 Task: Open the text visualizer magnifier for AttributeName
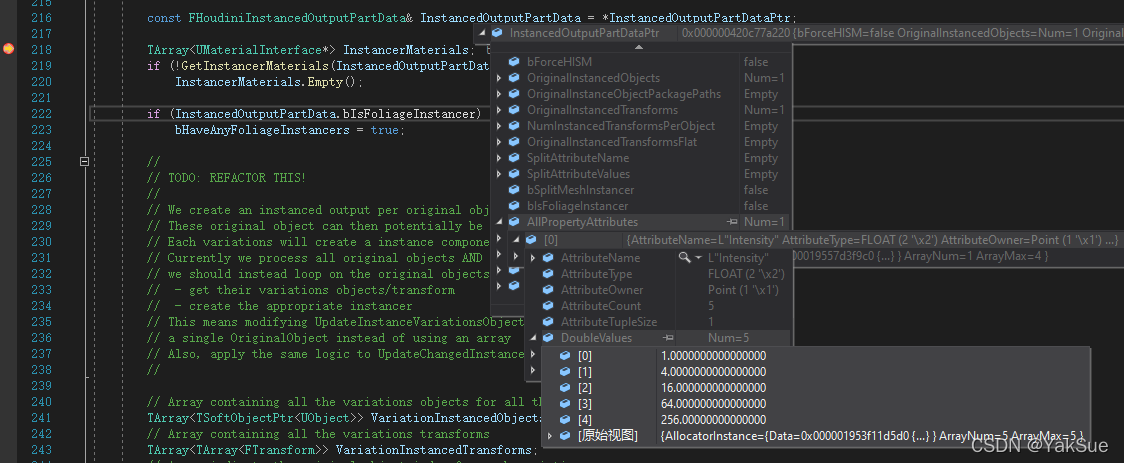685,257
